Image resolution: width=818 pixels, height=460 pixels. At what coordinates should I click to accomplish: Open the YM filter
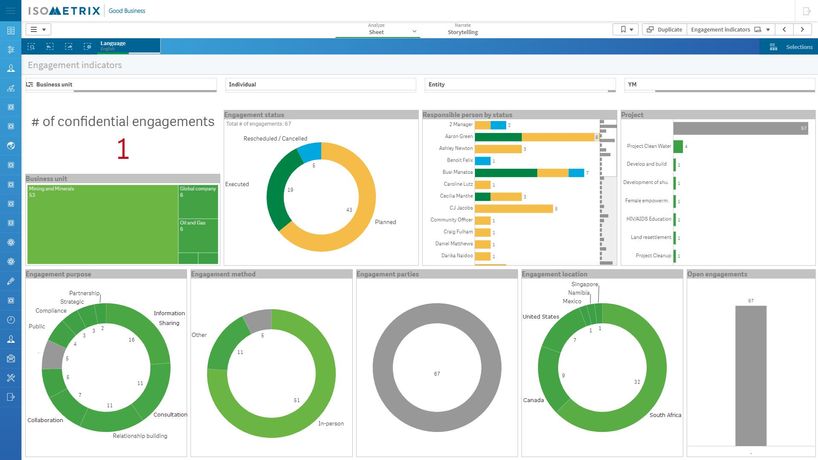coord(719,84)
